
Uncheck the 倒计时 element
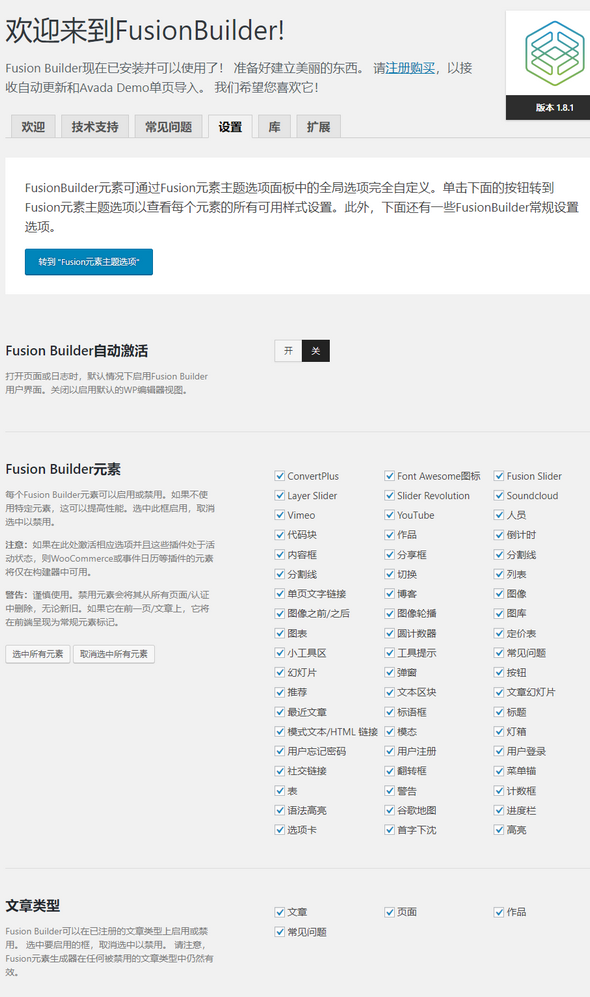pyautogui.click(x=499, y=535)
